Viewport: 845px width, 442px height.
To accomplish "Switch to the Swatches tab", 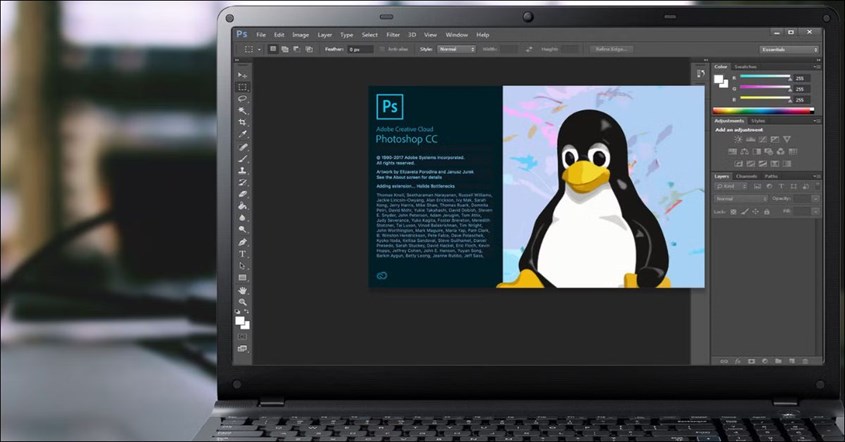I will (746, 67).
